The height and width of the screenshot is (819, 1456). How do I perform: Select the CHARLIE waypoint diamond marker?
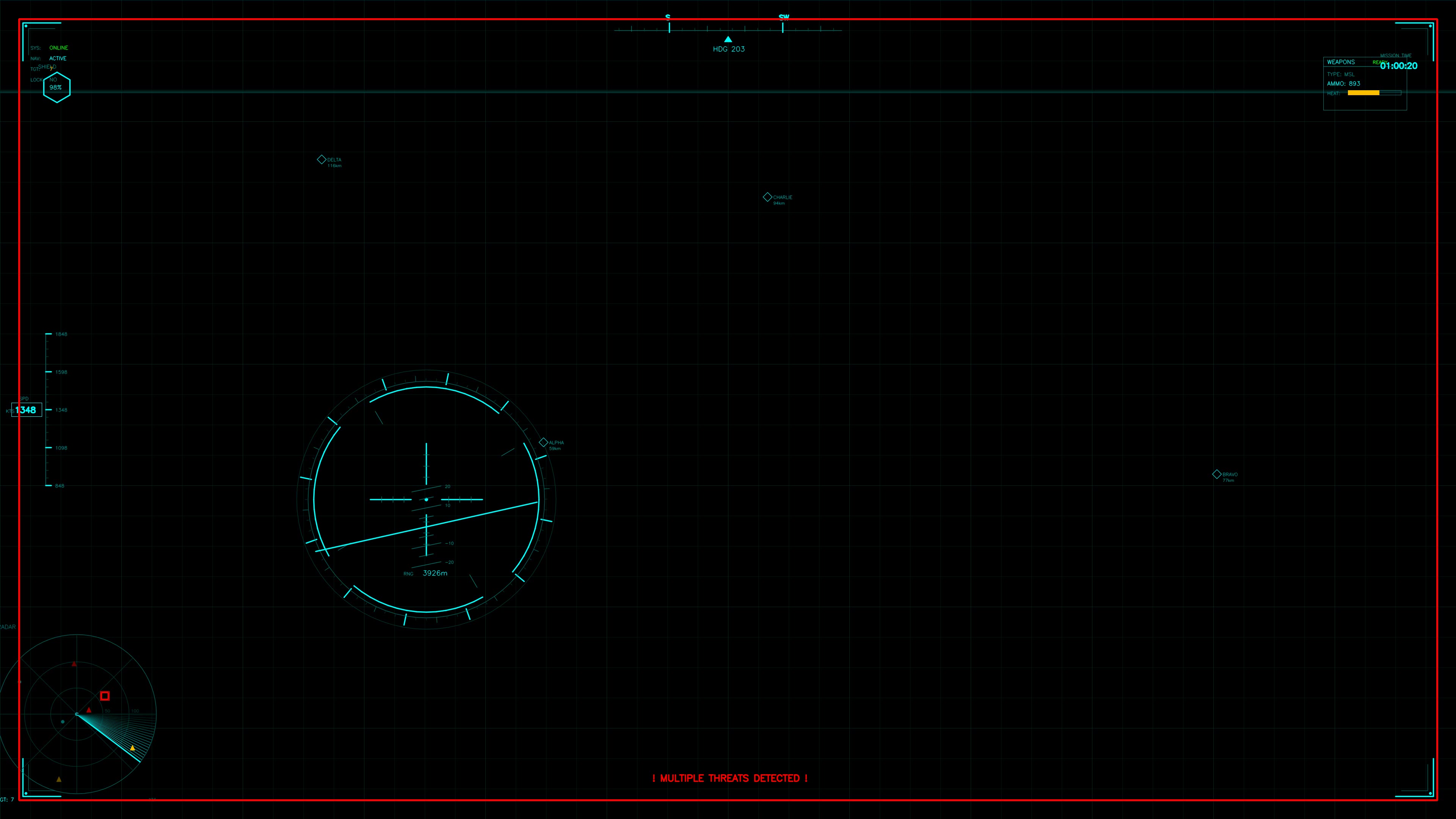[767, 197]
